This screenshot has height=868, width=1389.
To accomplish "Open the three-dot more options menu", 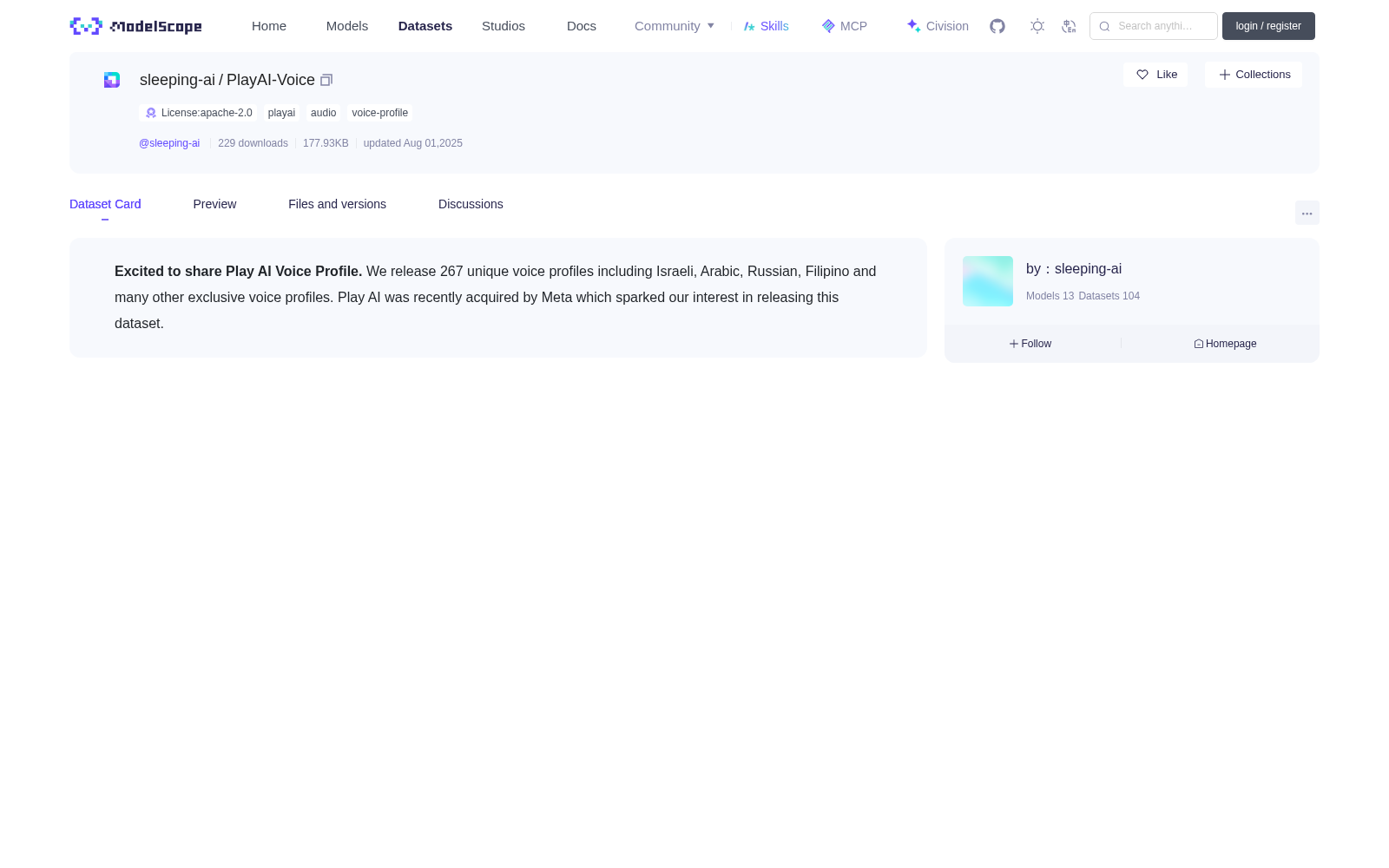I will [1307, 214].
